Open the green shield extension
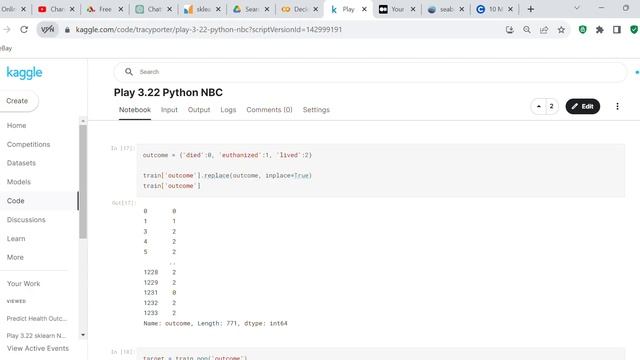This screenshot has height=360, width=640. [582, 29]
